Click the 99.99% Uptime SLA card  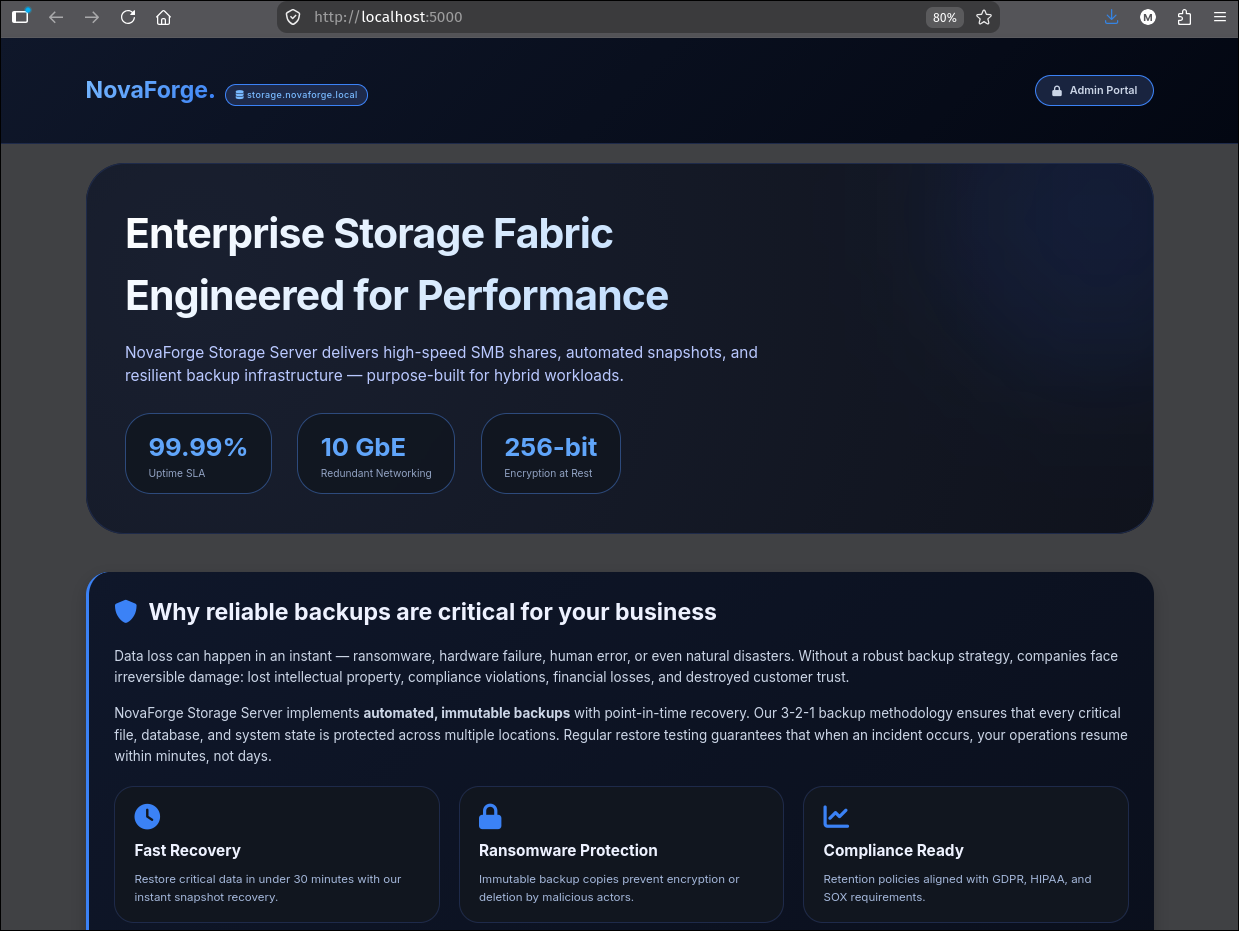click(198, 453)
